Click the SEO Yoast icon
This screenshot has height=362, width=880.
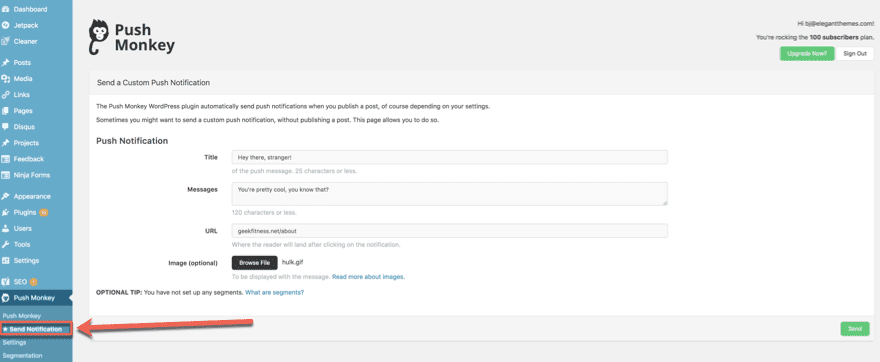click(x=6, y=282)
